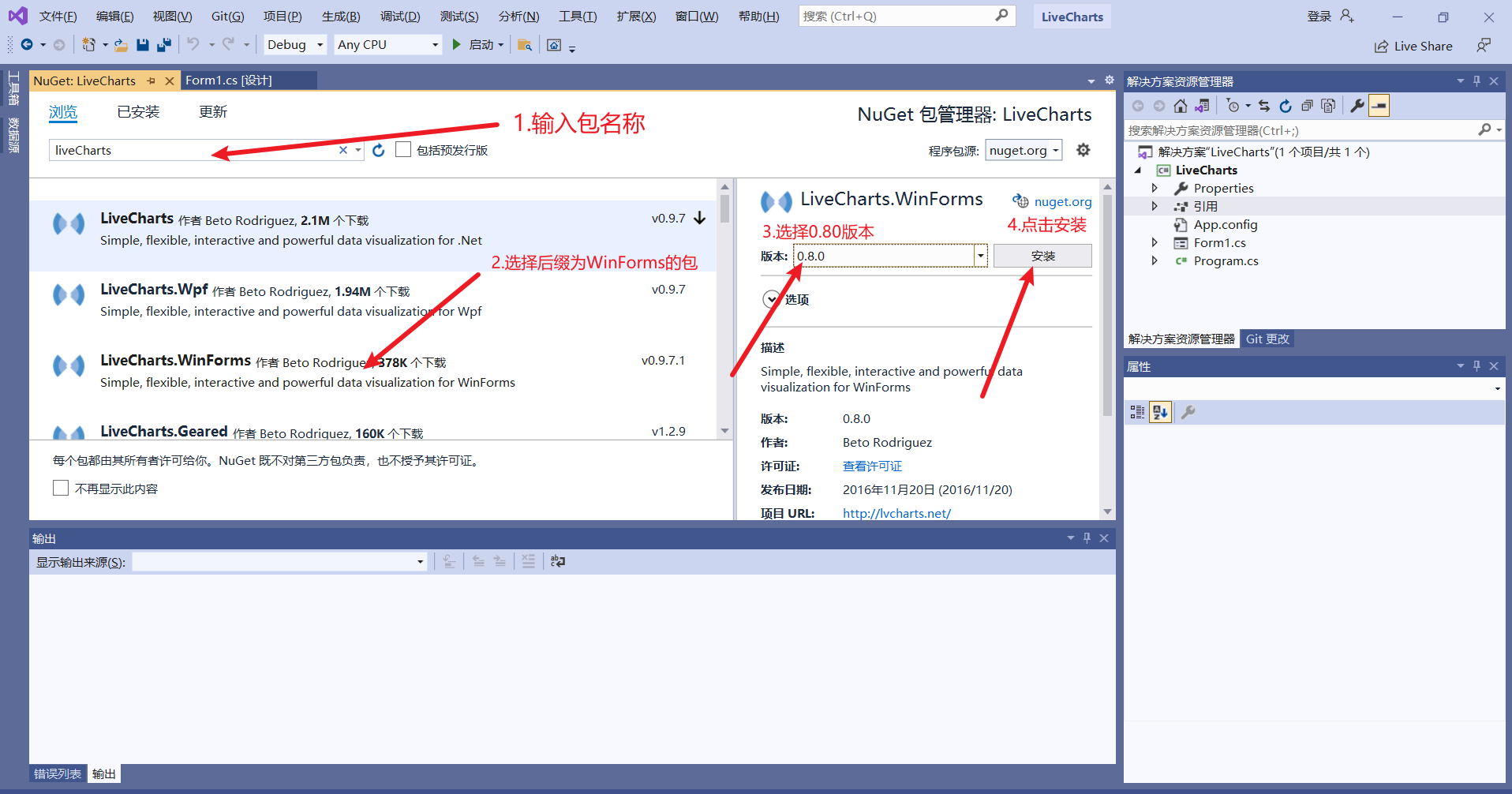Pin the NuGet: LiveCharts tab

151,81
